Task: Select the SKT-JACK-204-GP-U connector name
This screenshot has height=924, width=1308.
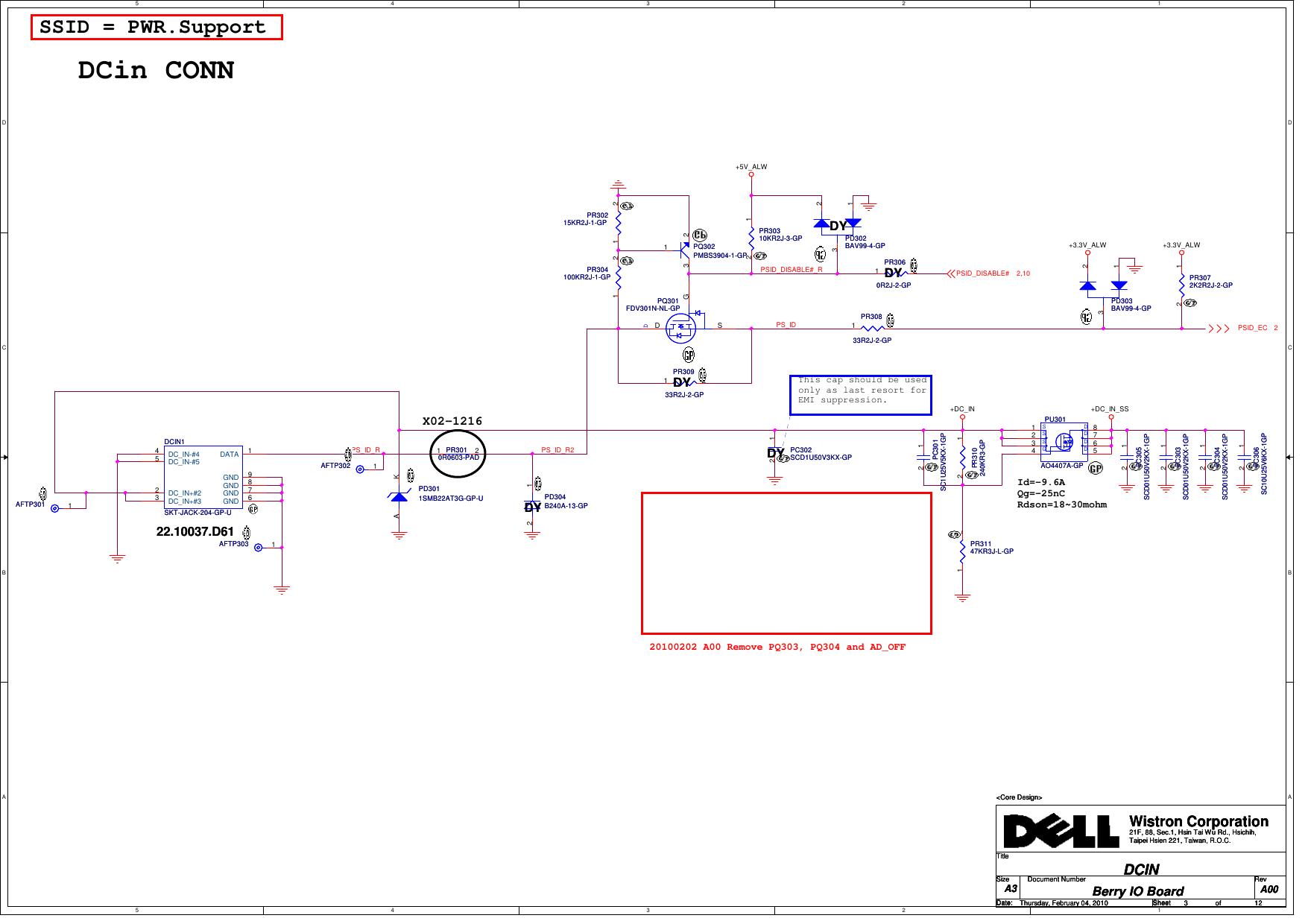Action: coord(198,513)
